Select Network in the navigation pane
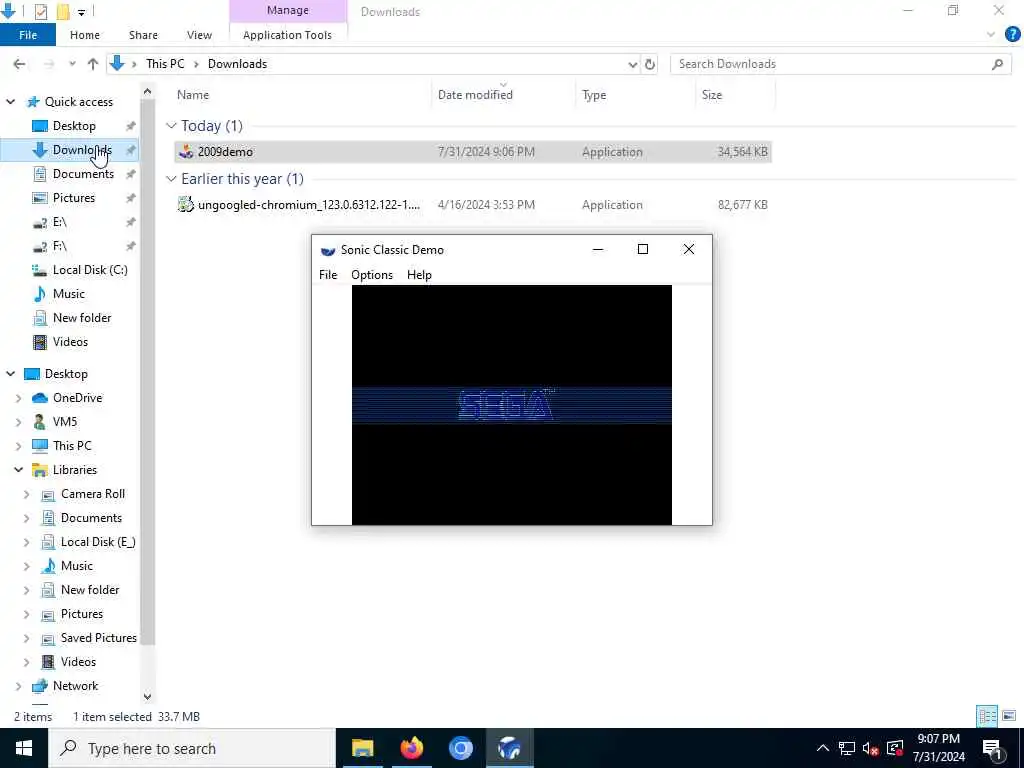The width and height of the screenshot is (1024, 768). pyautogui.click(x=75, y=686)
